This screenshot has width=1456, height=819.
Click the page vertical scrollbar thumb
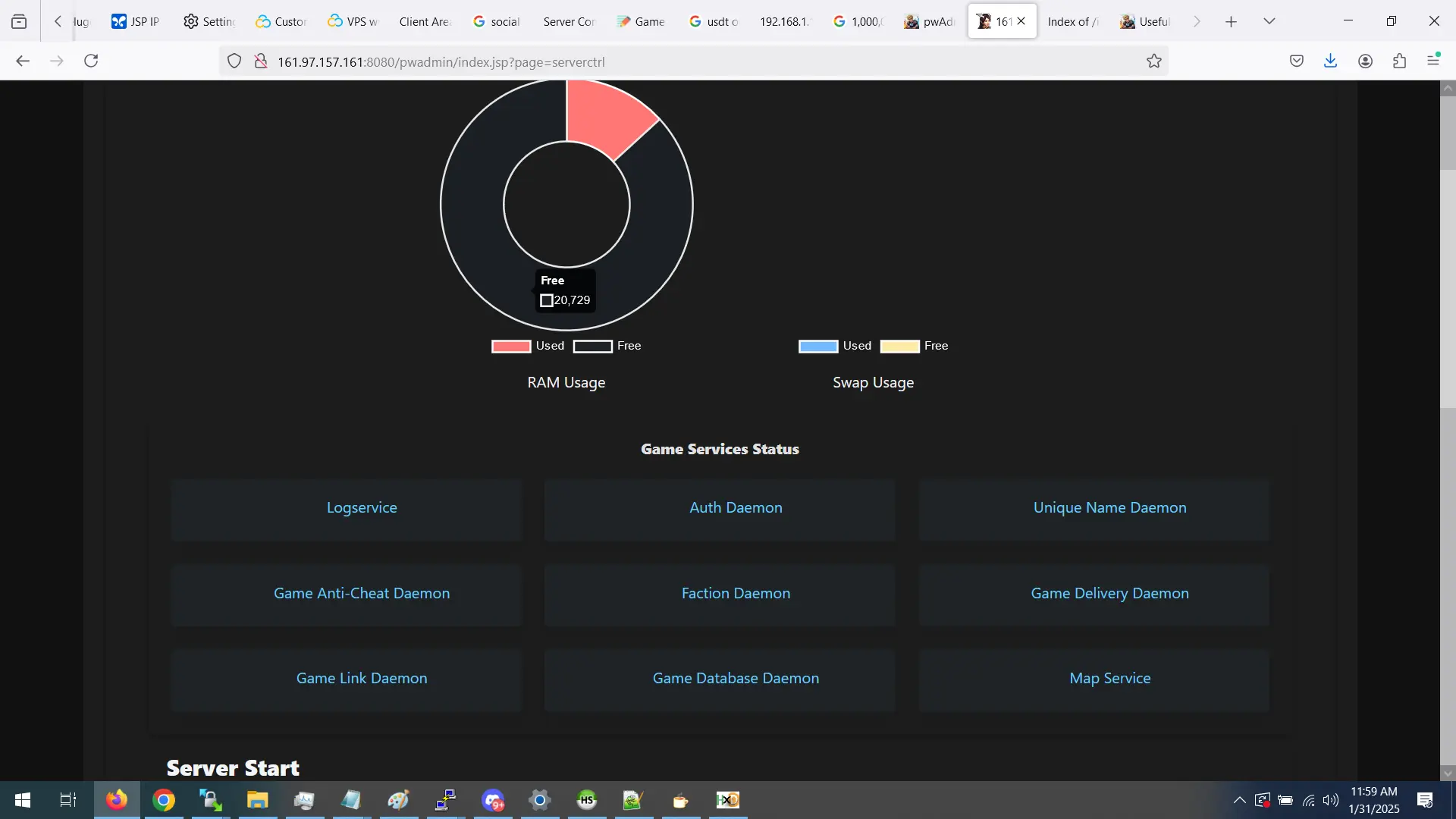[x=1448, y=288]
